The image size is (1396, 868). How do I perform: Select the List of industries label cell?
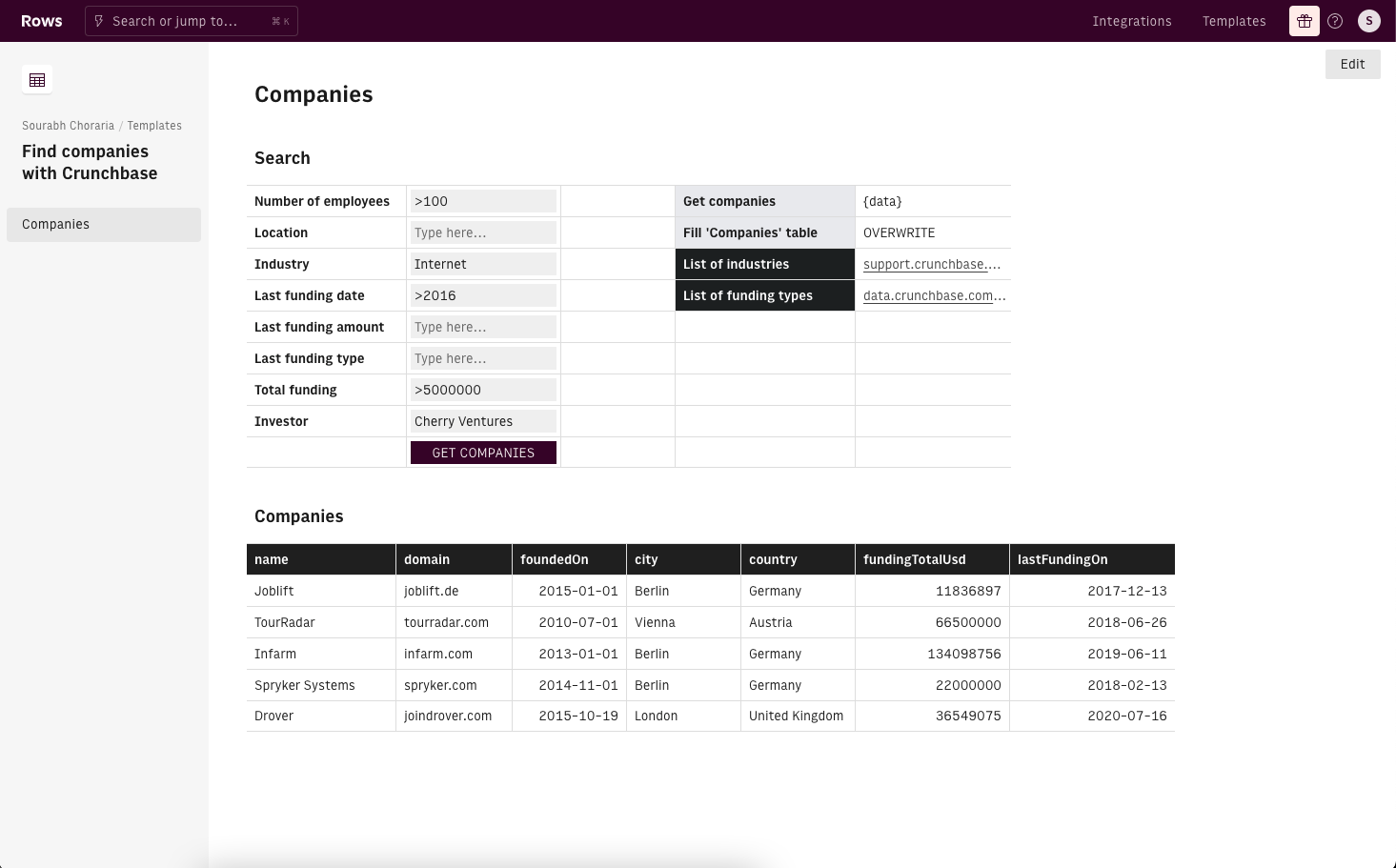click(x=765, y=264)
